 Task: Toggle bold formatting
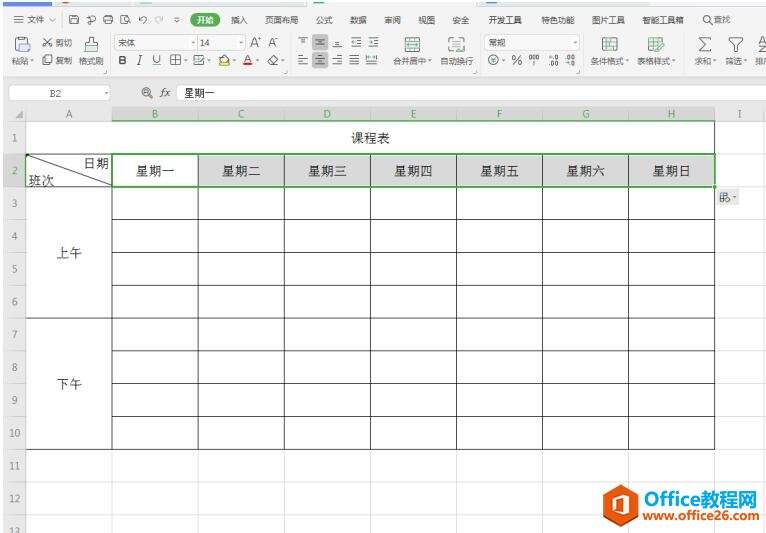pos(123,60)
